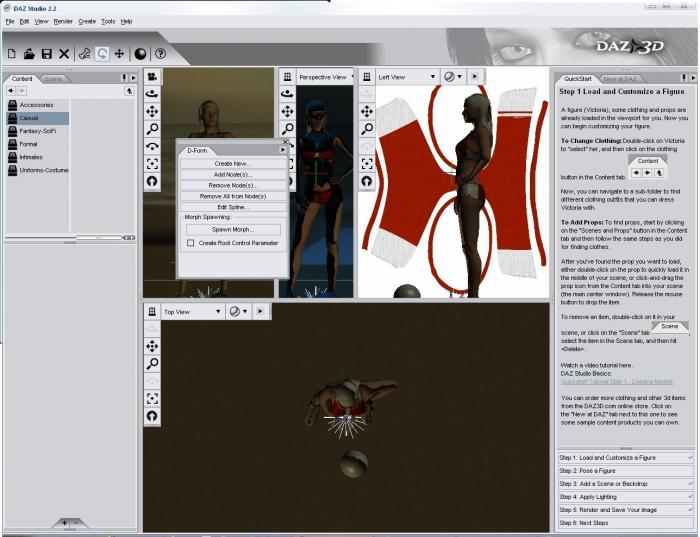This screenshot has width=700, height=537.
Task: Click the New scene file icon
Action: click(x=12, y=54)
